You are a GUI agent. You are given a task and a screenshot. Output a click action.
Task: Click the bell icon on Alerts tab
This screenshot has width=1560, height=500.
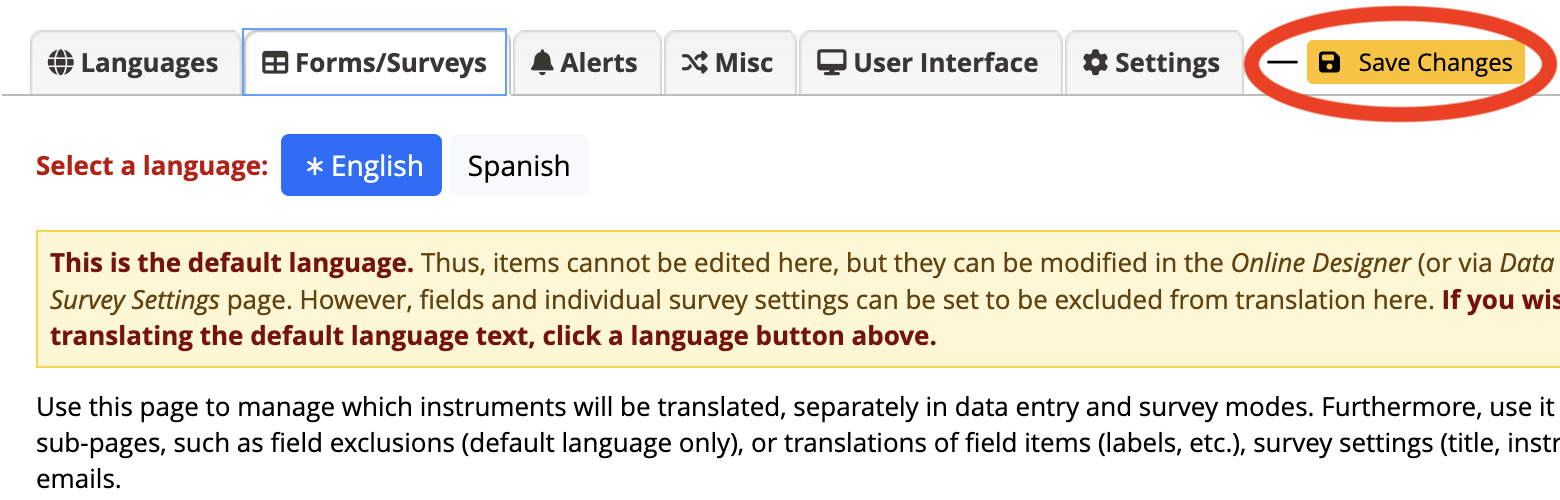click(542, 63)
